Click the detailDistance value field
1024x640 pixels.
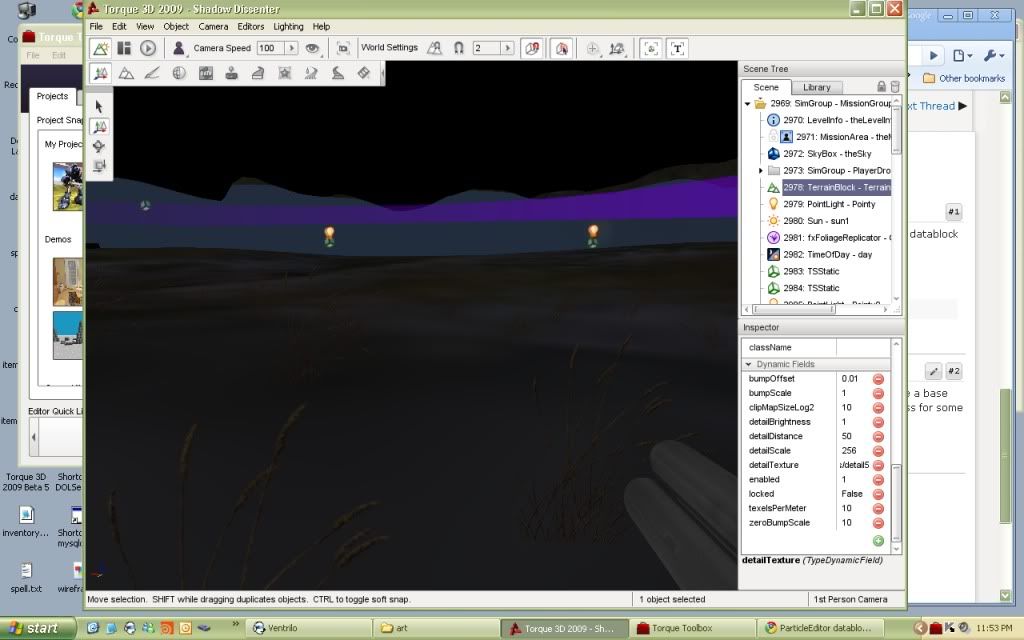click(x=852, y=436)
